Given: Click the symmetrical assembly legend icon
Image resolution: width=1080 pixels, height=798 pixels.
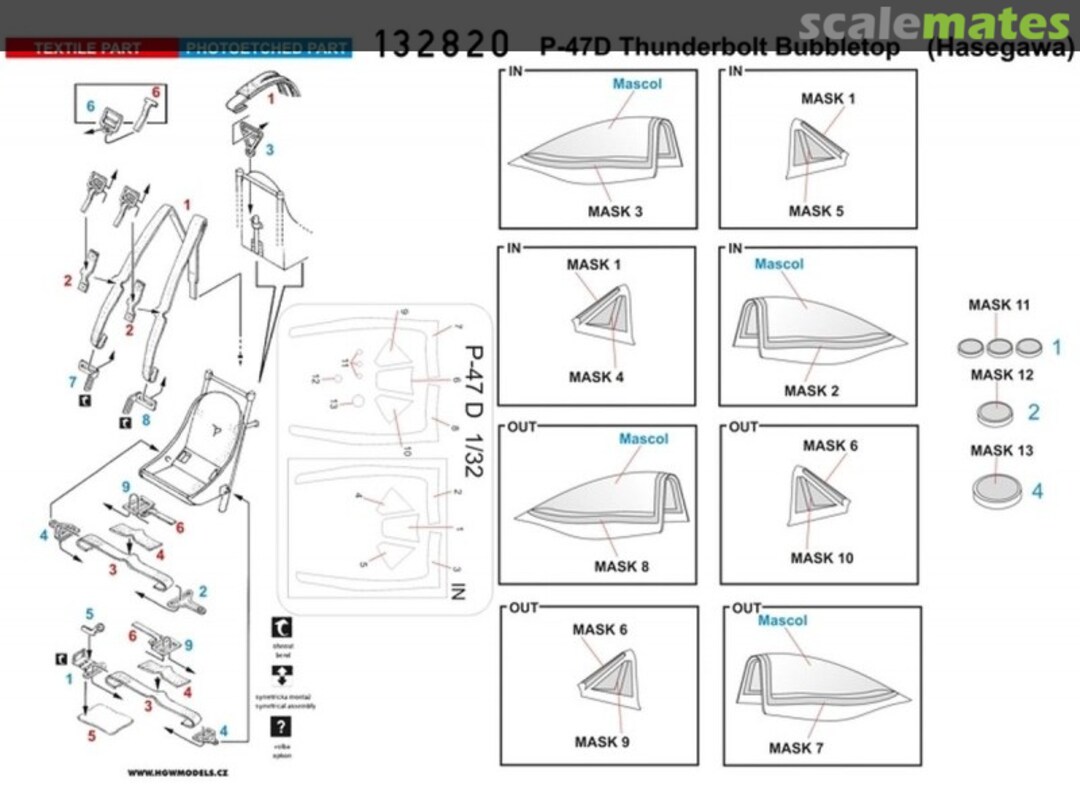Looking at the screenshot, I should pos(283,675).
